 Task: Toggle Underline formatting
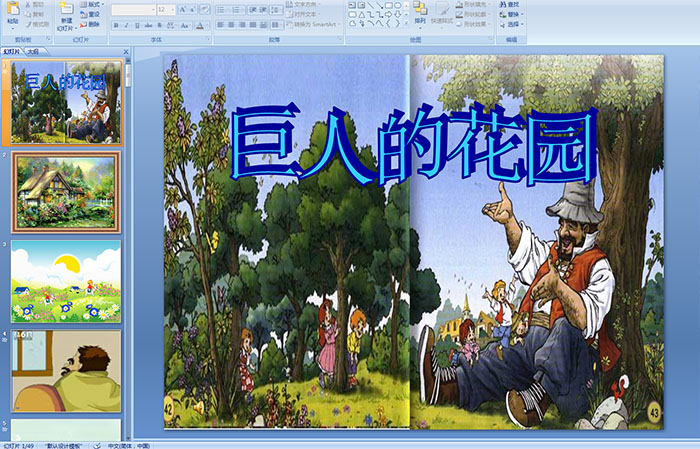(137, 25)
